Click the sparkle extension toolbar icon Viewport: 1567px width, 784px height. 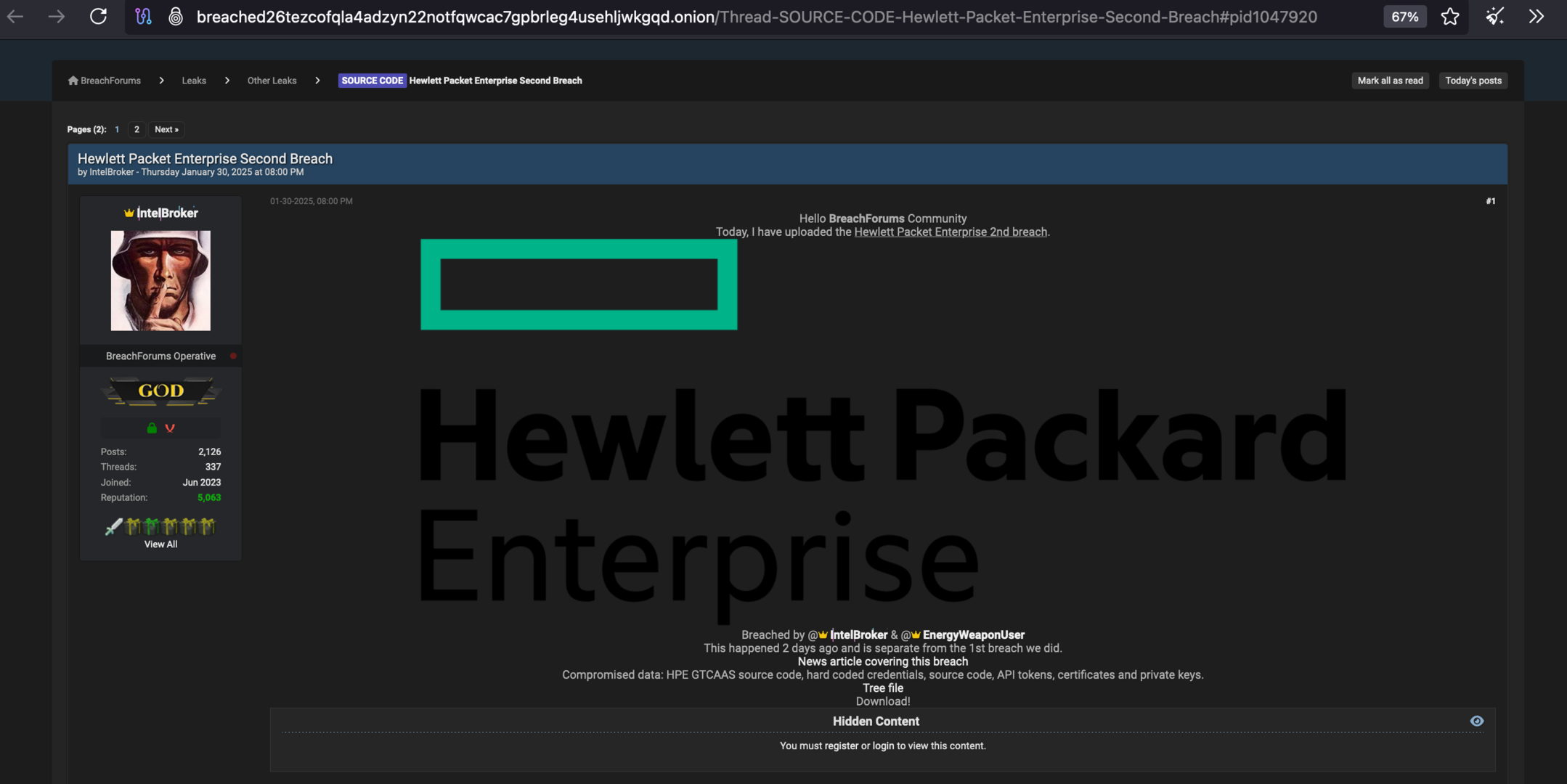(x=1494, y=16)
